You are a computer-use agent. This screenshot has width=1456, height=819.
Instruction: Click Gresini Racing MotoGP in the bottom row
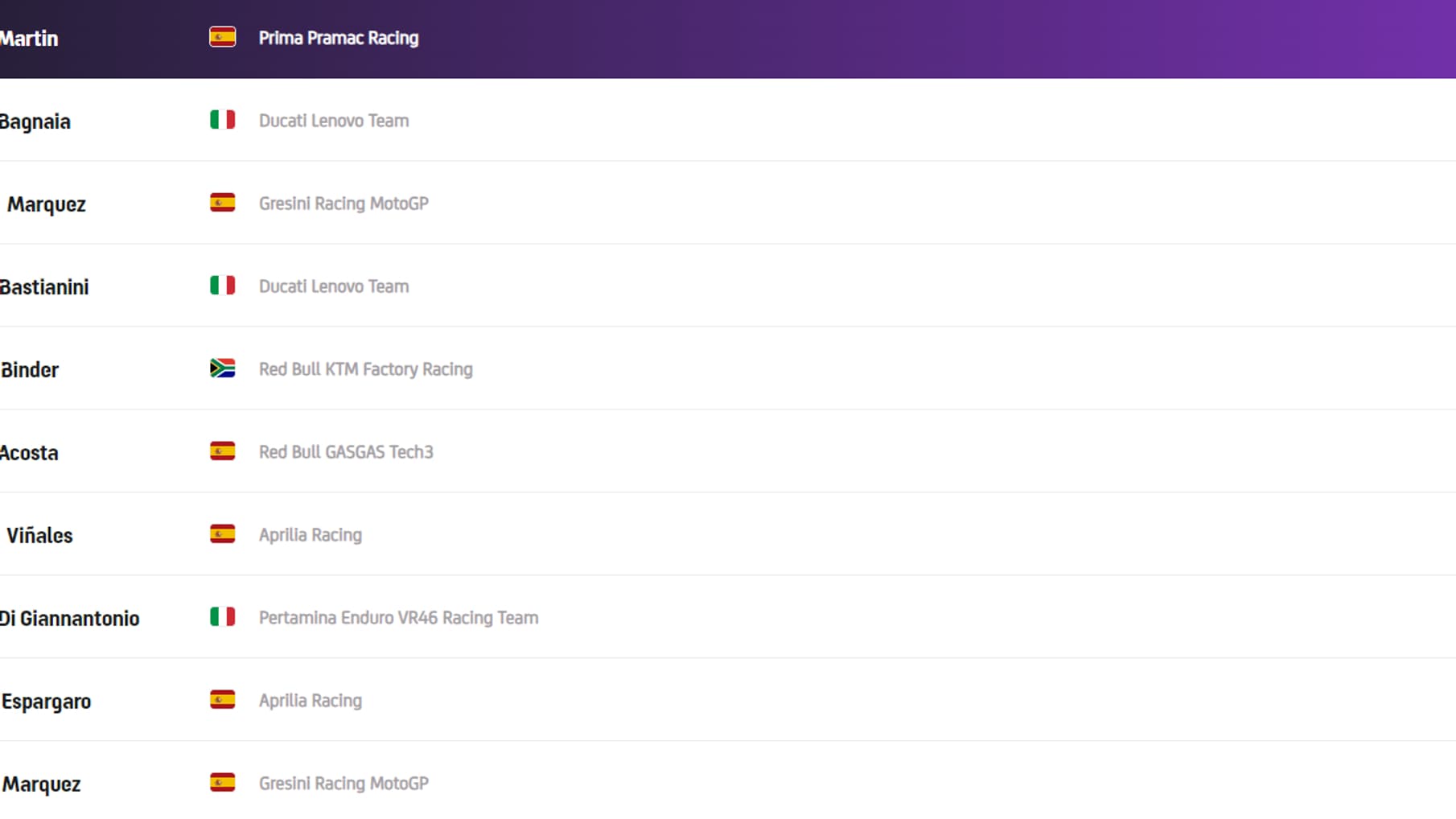coord(343,784)
